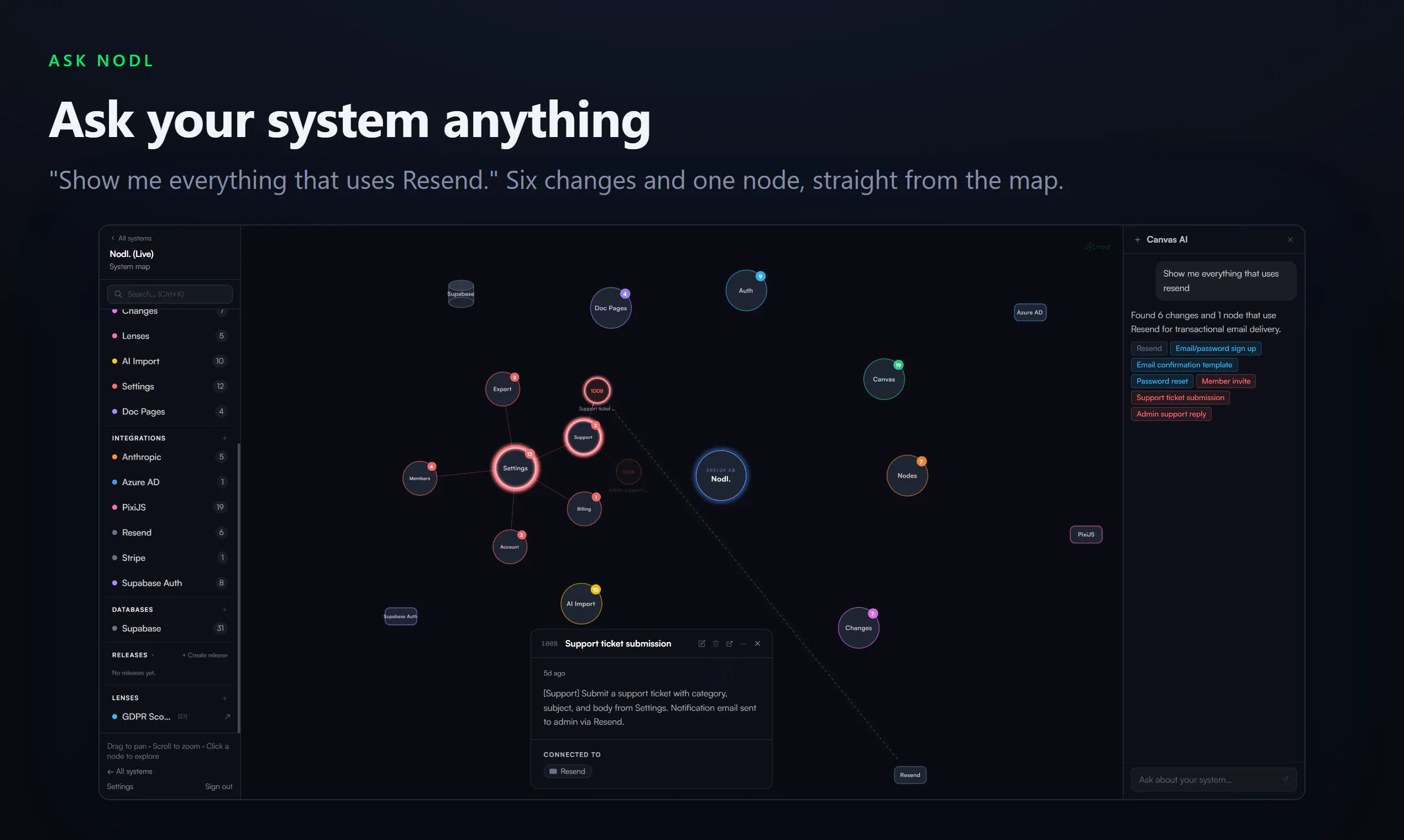Open the Settings node in sidebar list
This screenshot has height=840, width=1404.
[170, 386]
